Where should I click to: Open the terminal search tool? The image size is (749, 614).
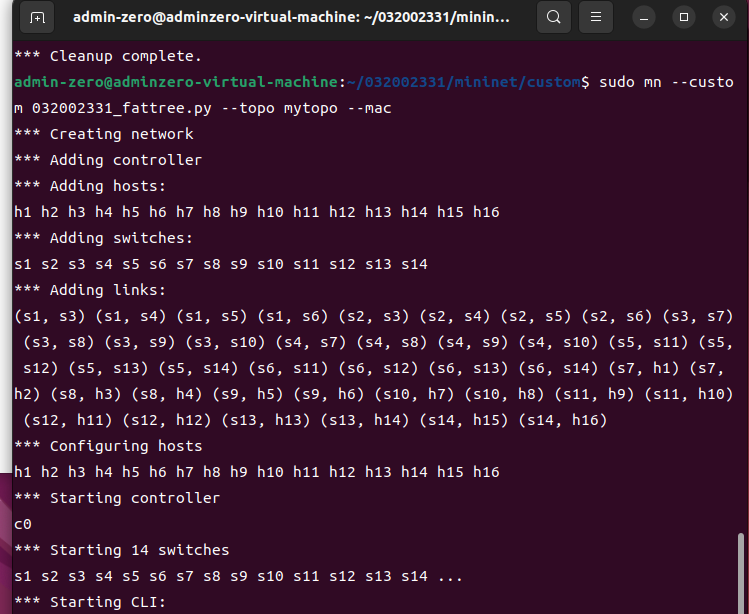point(554,17)
